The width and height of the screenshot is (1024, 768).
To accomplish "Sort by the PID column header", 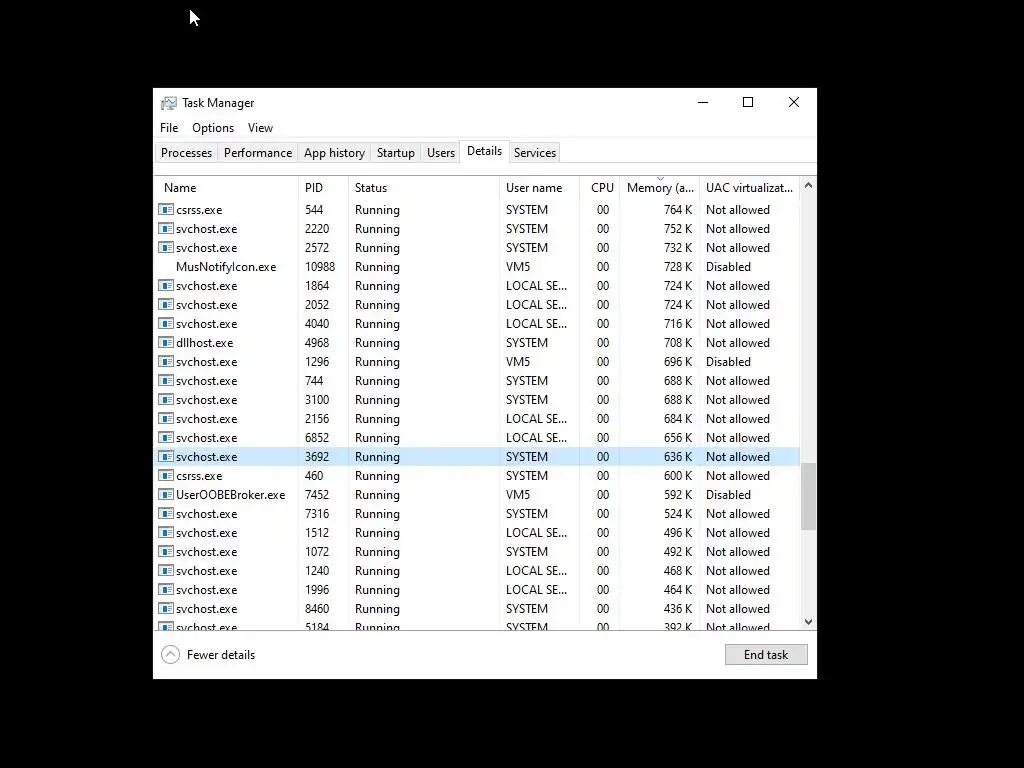I will tap(323, 187).
